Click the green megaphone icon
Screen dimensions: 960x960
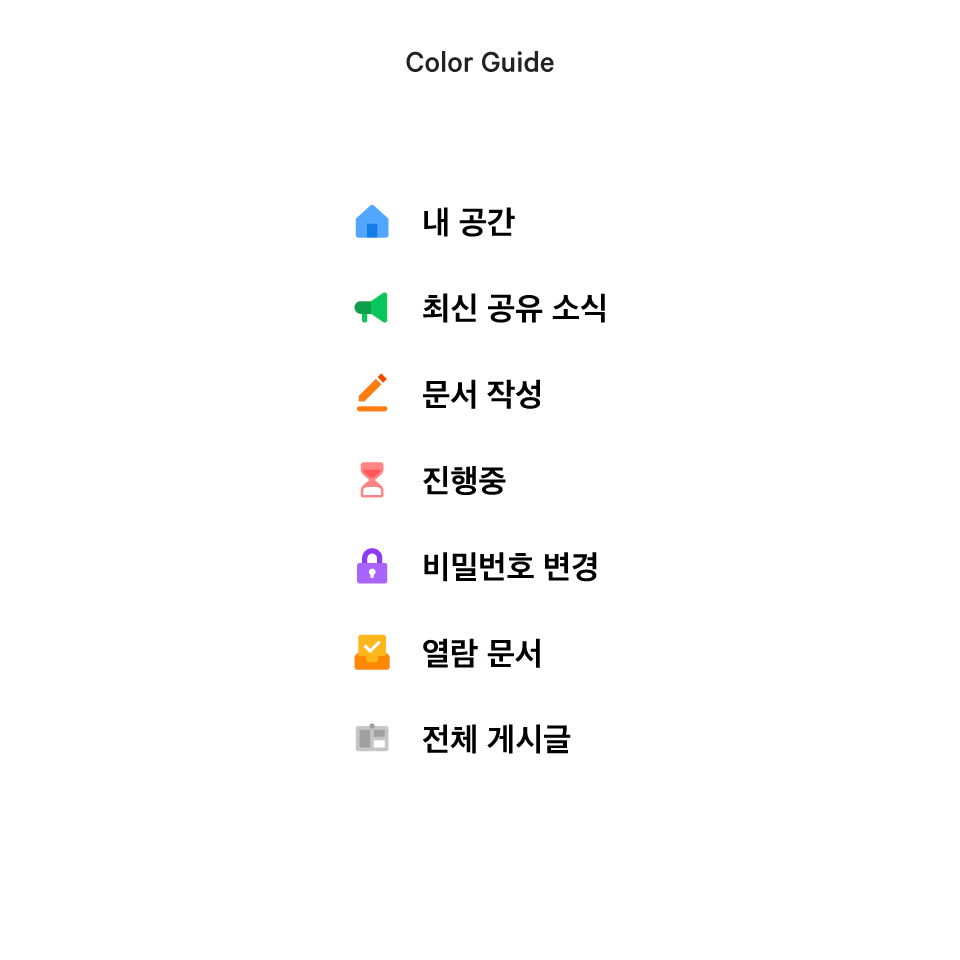click(371, 308)
